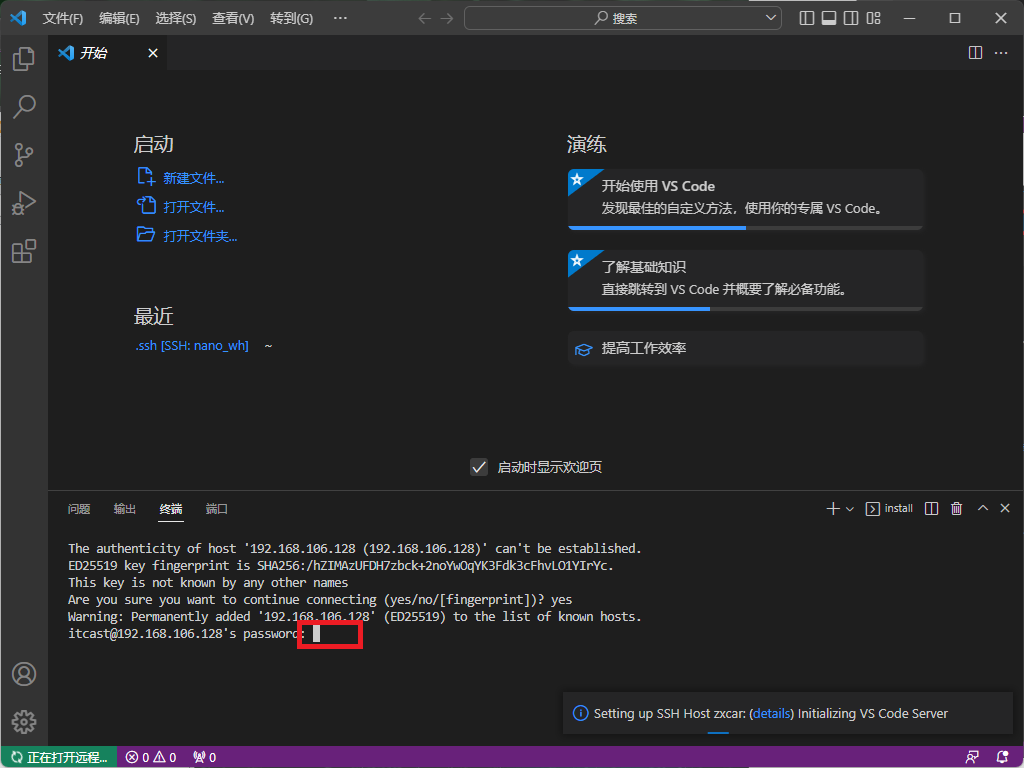Kill terminal with trash icon
Image resolution: width=1024 pixels, height=768 pixels.
pos(956,509)
